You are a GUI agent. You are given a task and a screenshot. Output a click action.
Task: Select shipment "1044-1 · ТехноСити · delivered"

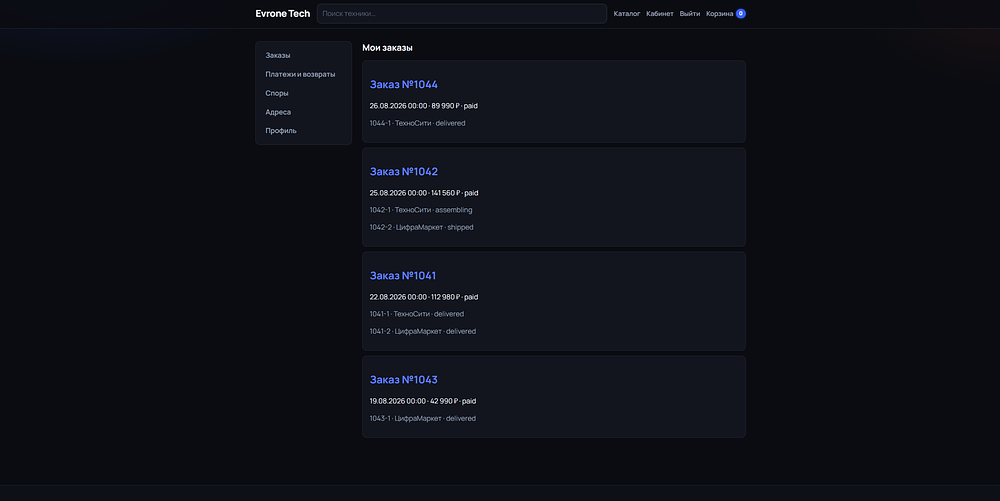(x=417, y=123)
